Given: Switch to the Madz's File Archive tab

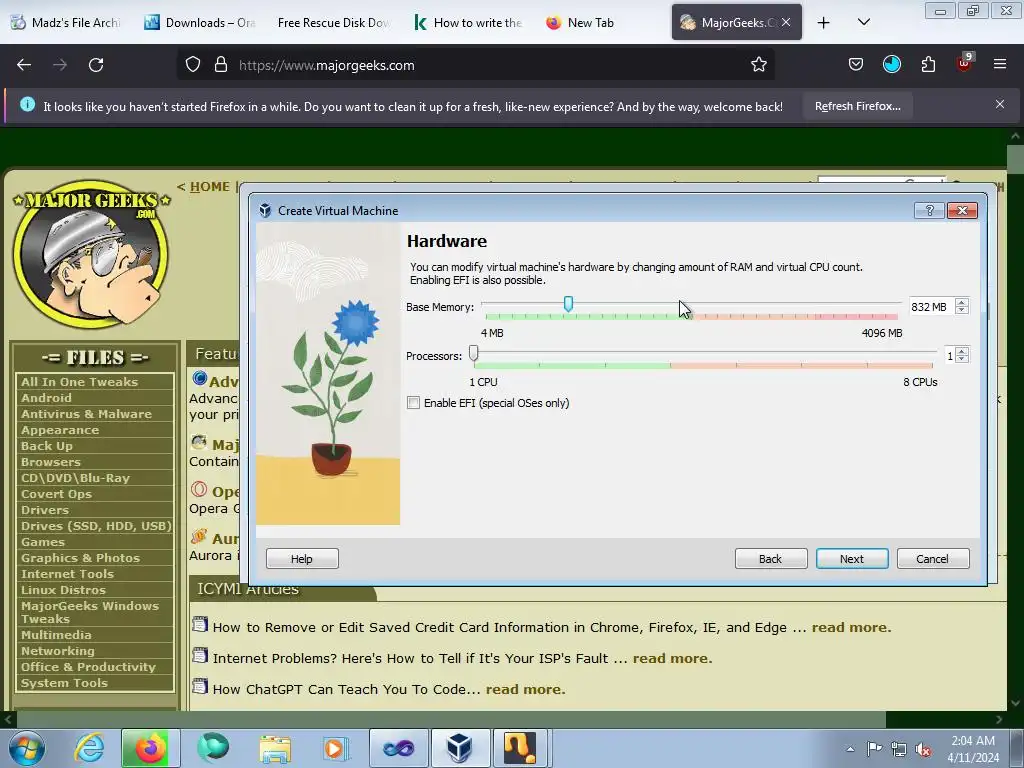Looking at the screenshot, I should tap(67, 23).
